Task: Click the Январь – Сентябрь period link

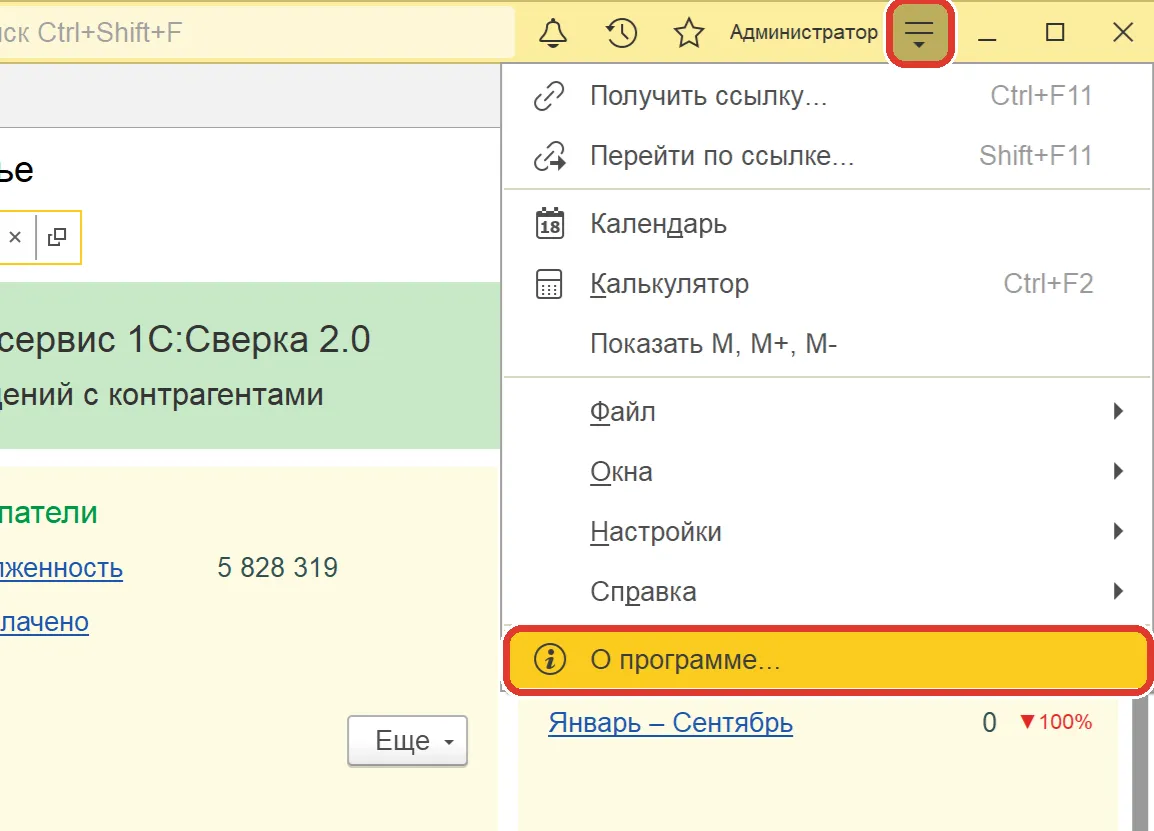Action: tap(670, 723)
